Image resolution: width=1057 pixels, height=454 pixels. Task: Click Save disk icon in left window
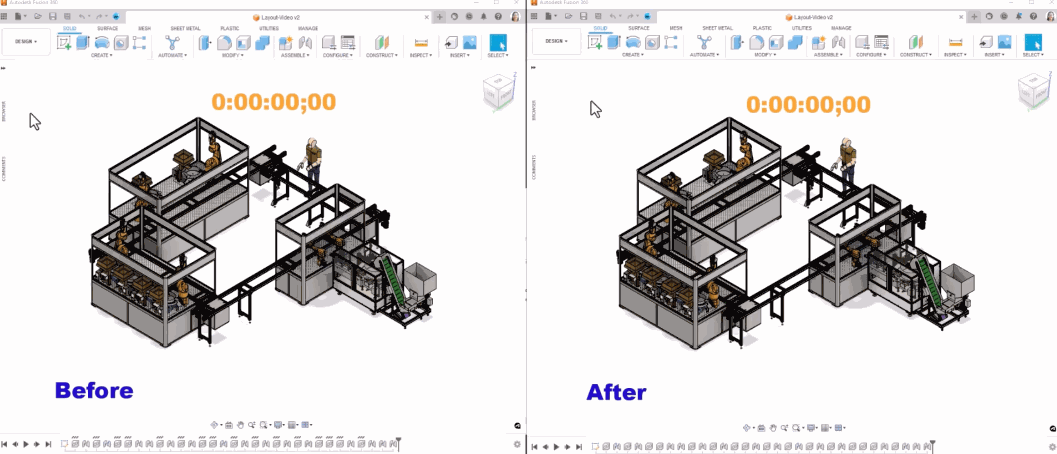[53, 16]
